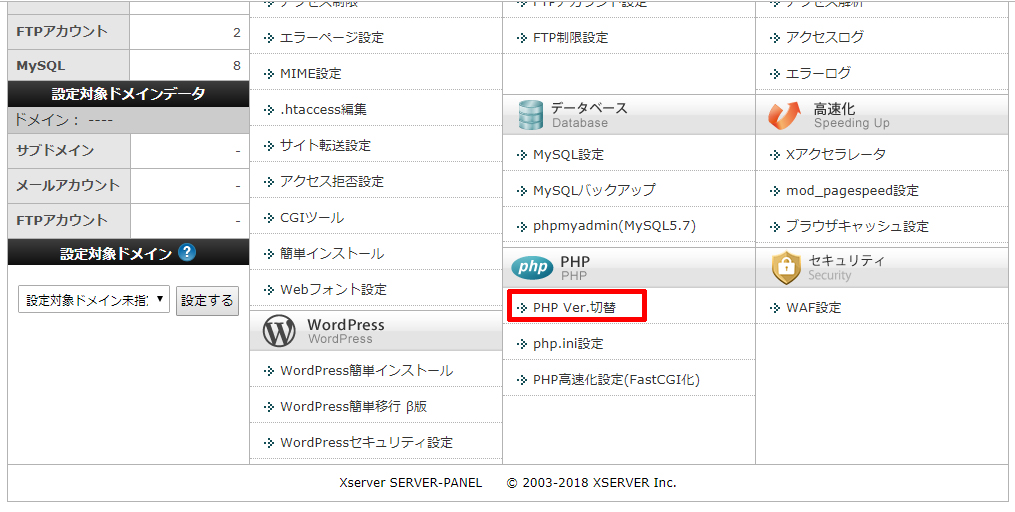Open the target domain dropdown
The image size is (1015, 512).
95,300
